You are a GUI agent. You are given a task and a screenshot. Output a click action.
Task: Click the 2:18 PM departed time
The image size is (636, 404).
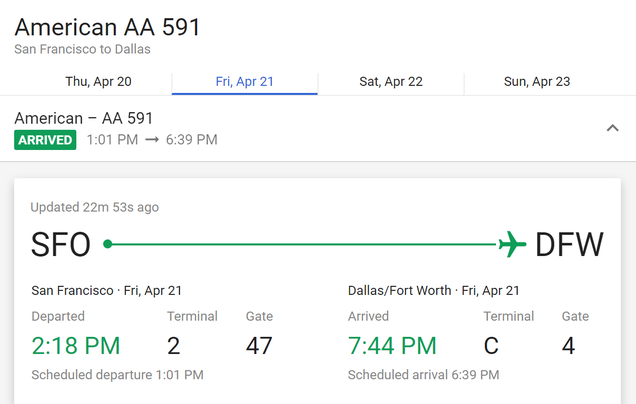click(x=76, y=346)
